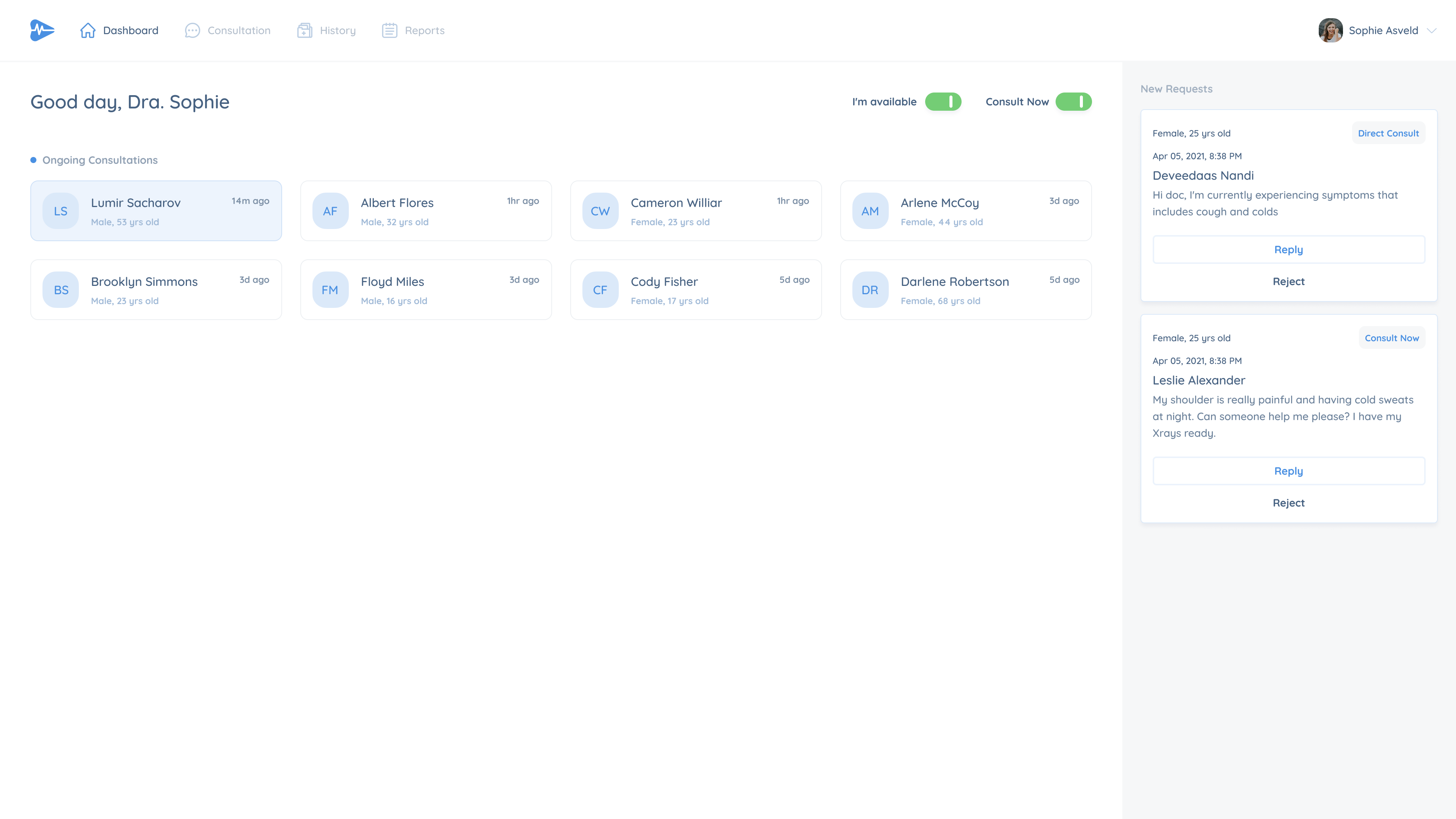
Task: Click the cough and colds message text
Action: (x=1275, y=204)
